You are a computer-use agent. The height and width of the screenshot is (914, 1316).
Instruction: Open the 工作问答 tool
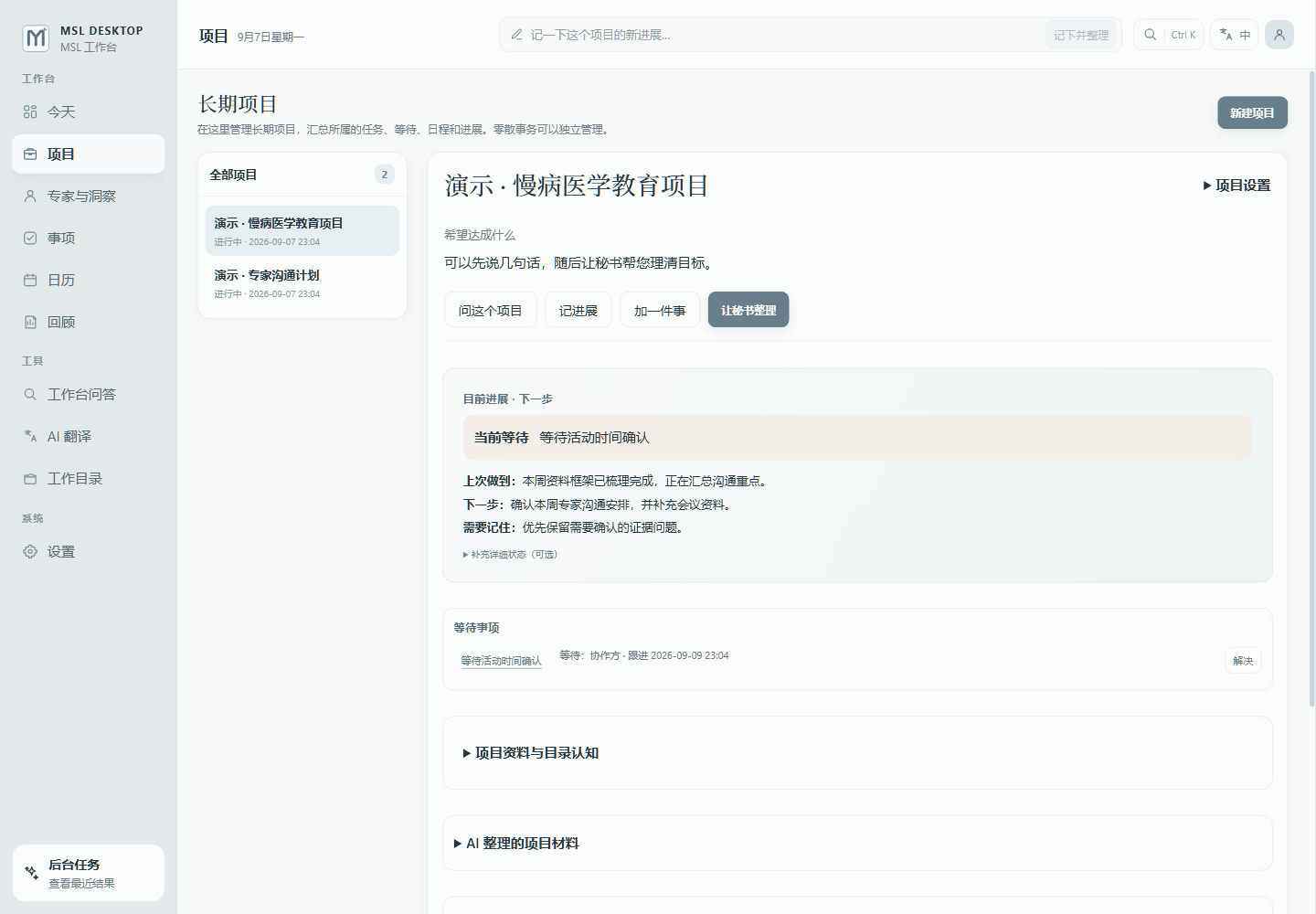coord(89,394)
